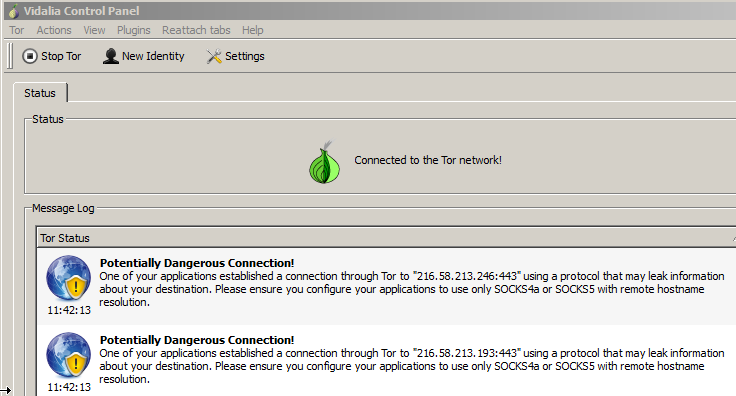The width and height of the screenshot is (736, 396).
Task: Click the toolbar drag handle grip
Action: pos(10,56)
